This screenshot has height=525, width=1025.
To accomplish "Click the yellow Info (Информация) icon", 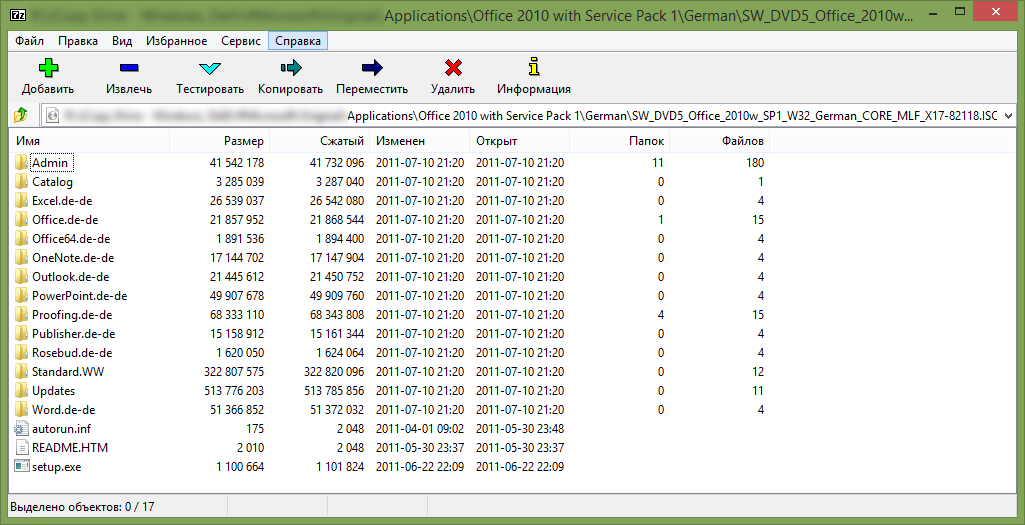I will coord(534,67).
